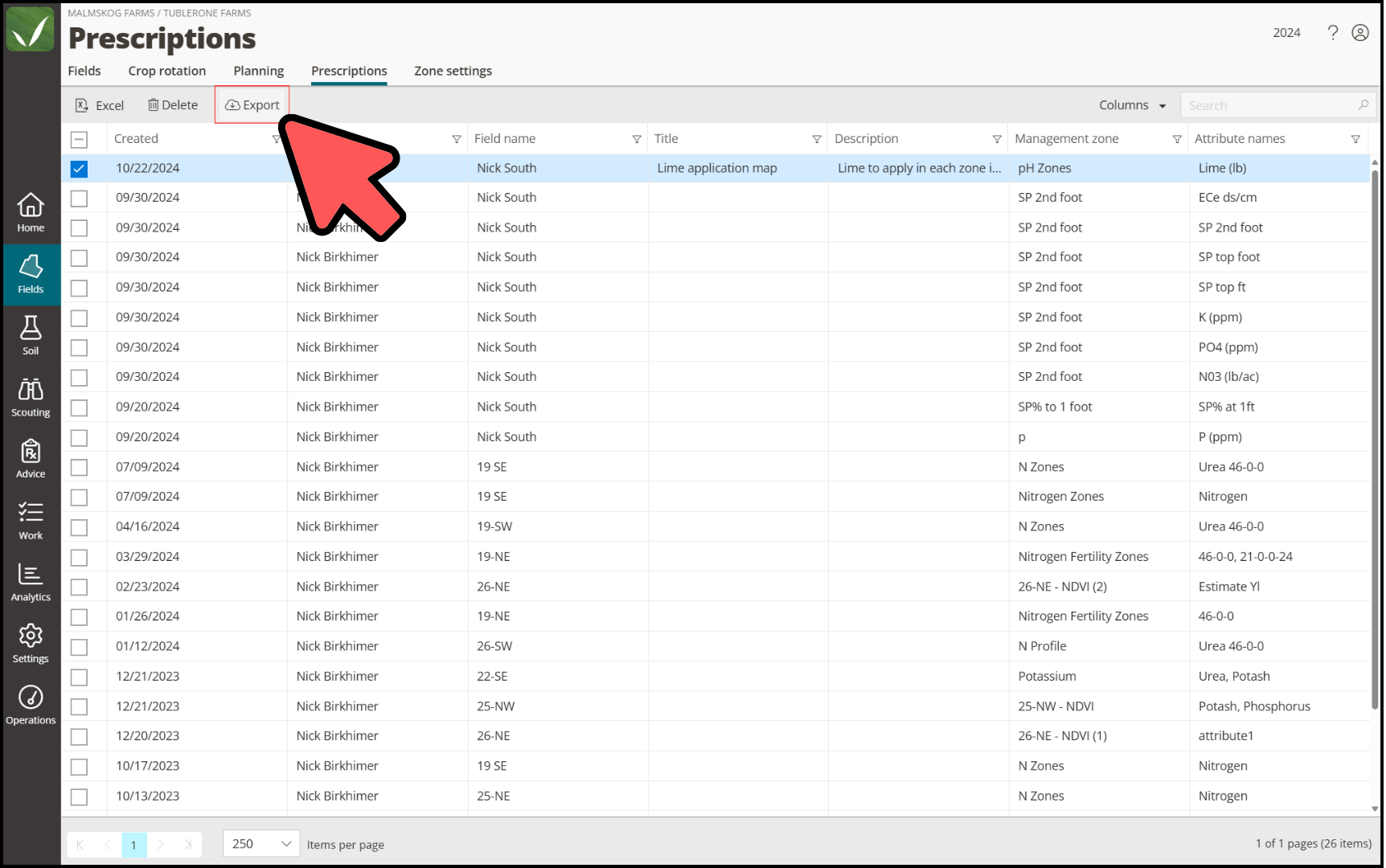Filter the Created column
Screen dimensions: 1386x868
(x=277, y=139)
